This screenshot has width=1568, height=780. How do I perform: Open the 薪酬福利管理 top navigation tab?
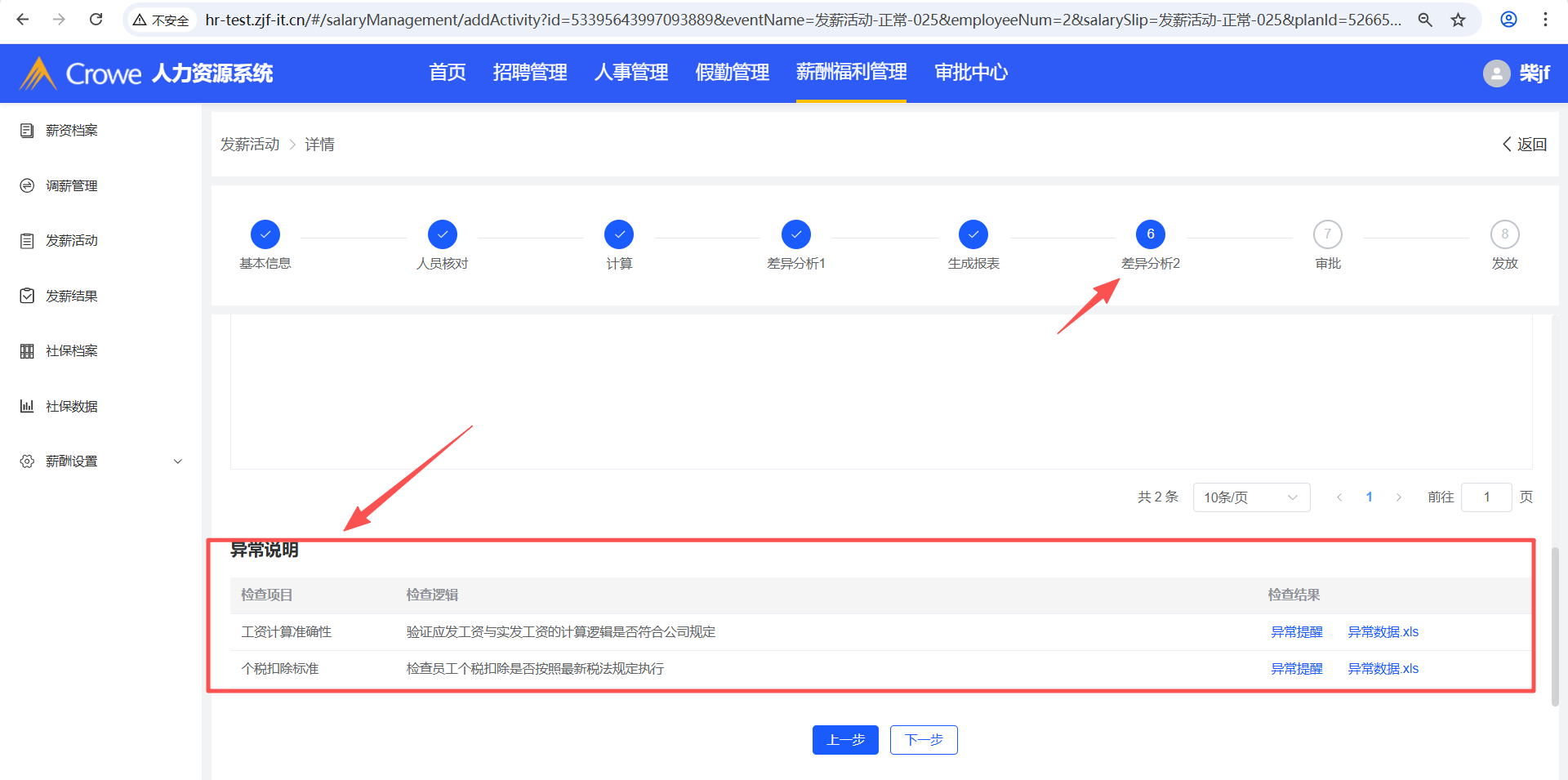pyautogui.click(x=852, y=73)
